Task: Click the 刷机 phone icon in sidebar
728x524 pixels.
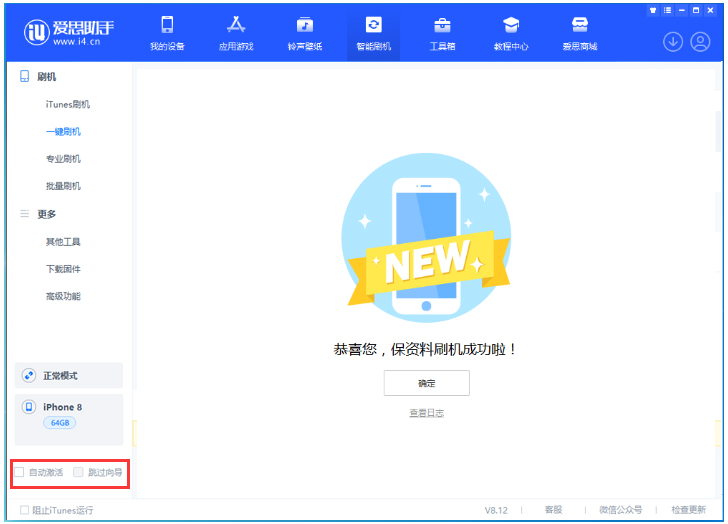Action: [25, 76]
